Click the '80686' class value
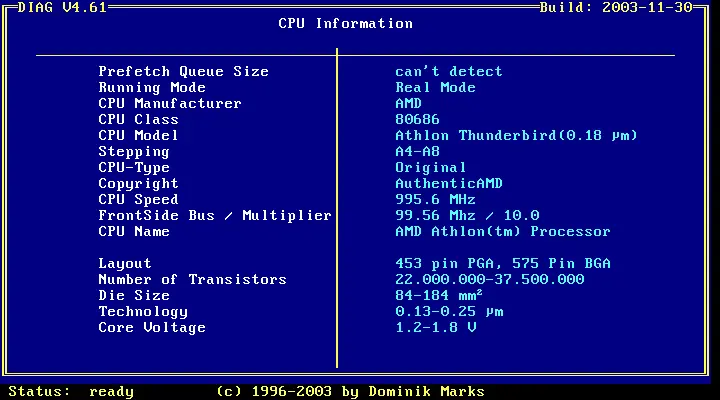This screenshot has height=400, width=720. tap(417, 119)
